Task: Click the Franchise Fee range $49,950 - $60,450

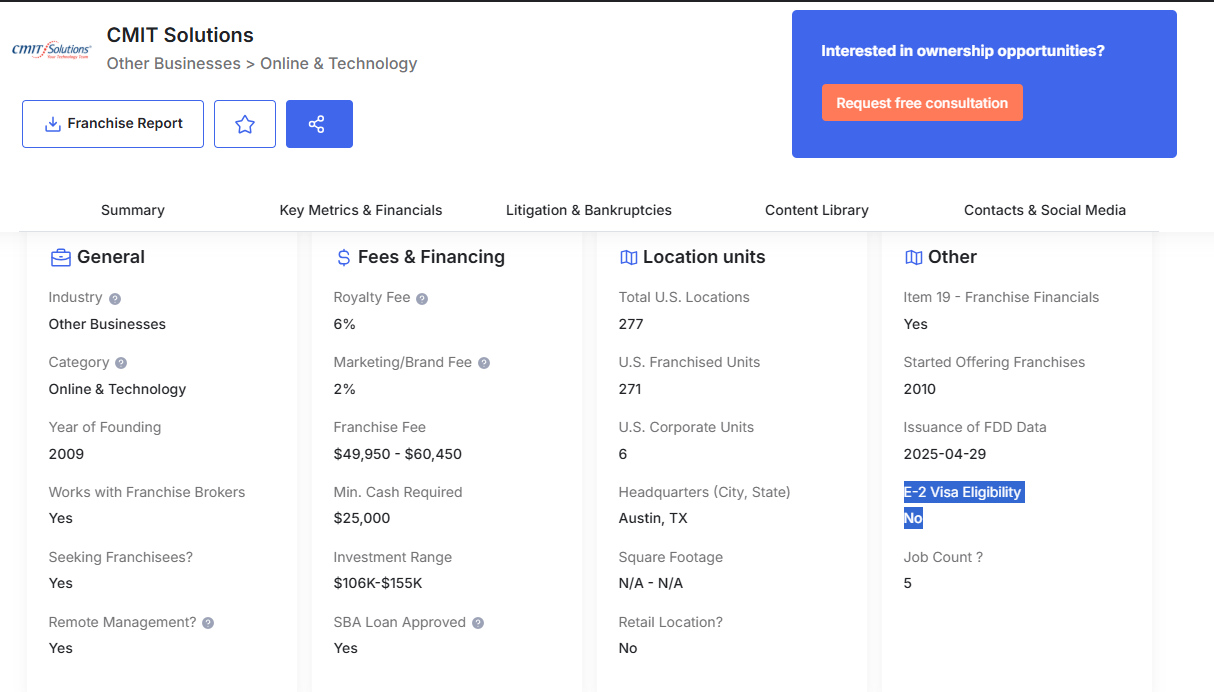Action: [398, 454]
